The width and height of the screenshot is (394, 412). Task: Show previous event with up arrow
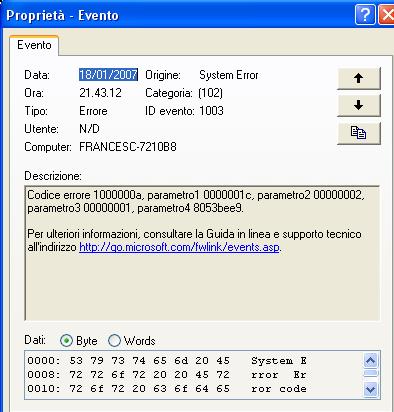pos(359,79)
